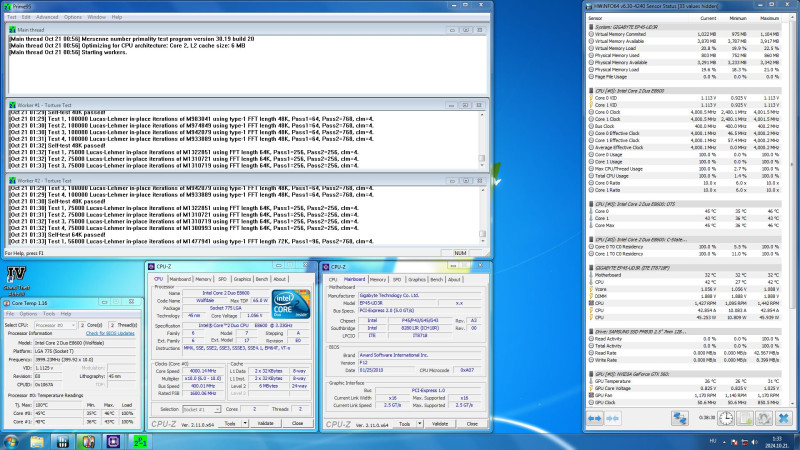Open Edit menu in Prime95
This screenshot has height=450, width=800.
pyautogui.click(x=26, y=17)
